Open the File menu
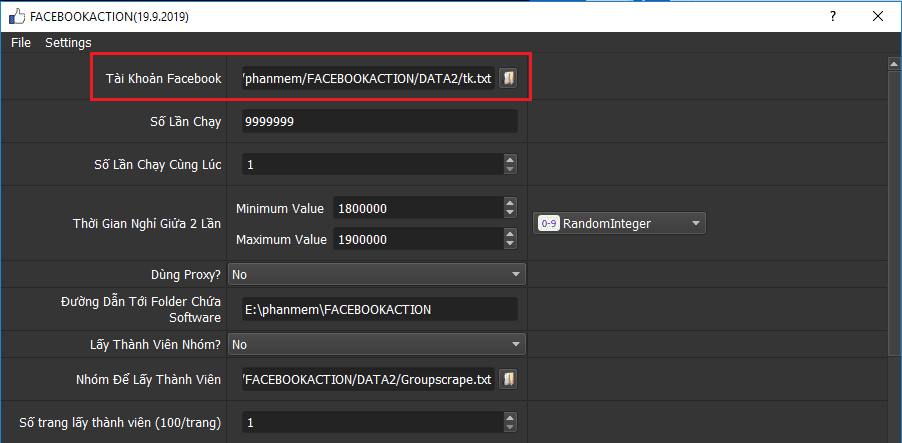This screenshot has height=443, width=902. (x=21, y=42)
